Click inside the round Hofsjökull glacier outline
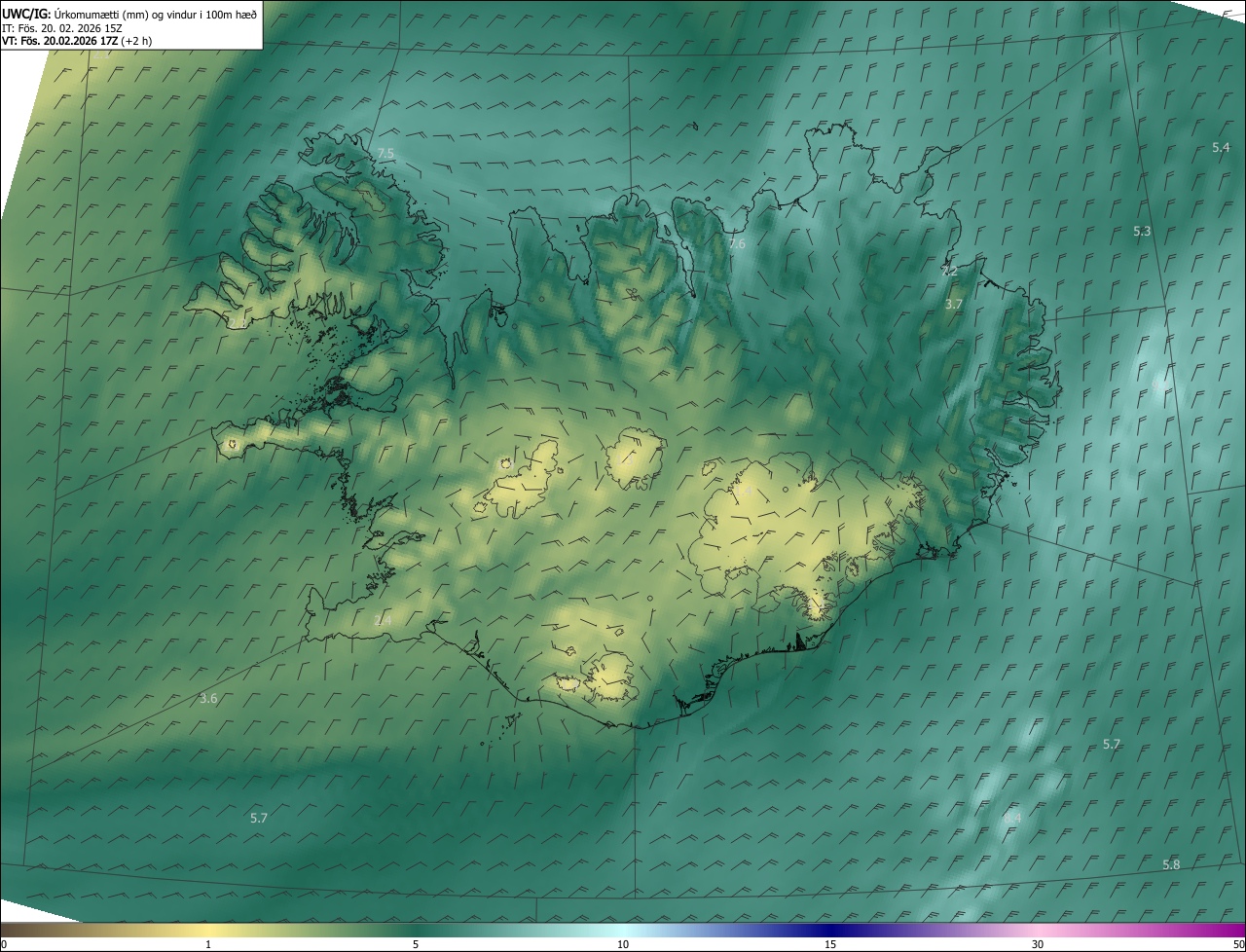The height and width of the screenshot is (952, 1246). click(x=636, y=460)
